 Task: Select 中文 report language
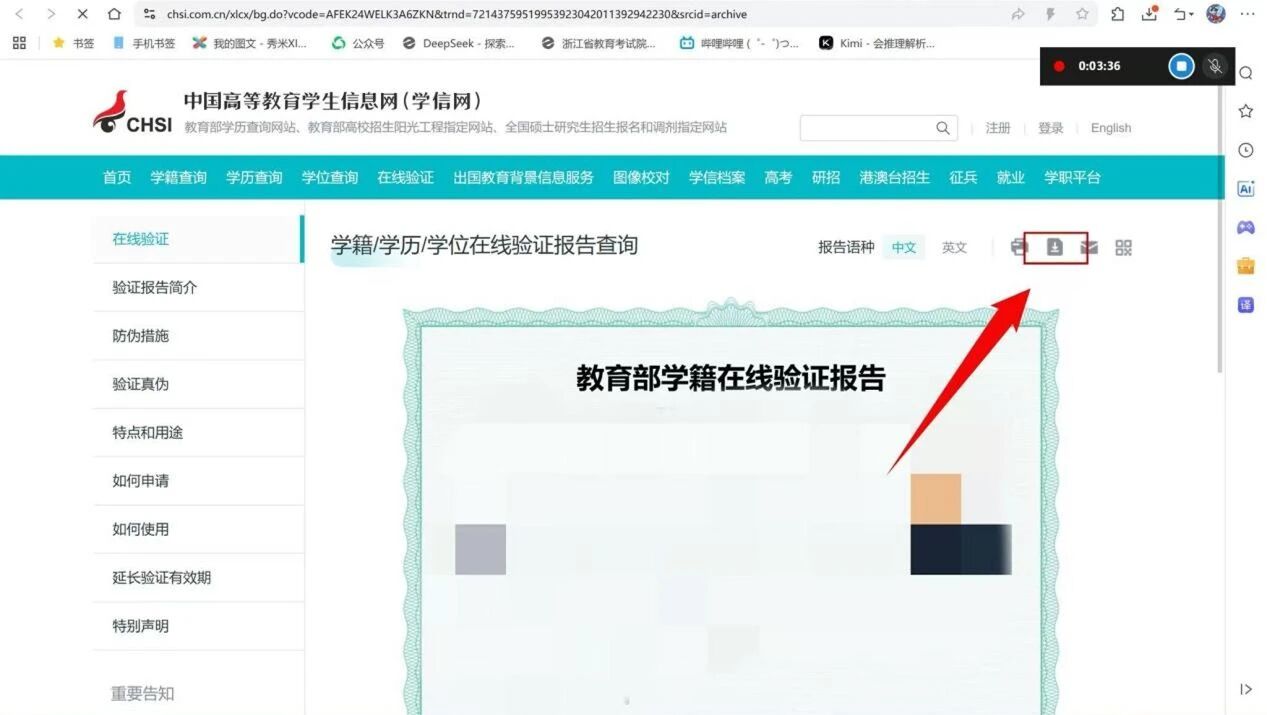coord(903,247)
